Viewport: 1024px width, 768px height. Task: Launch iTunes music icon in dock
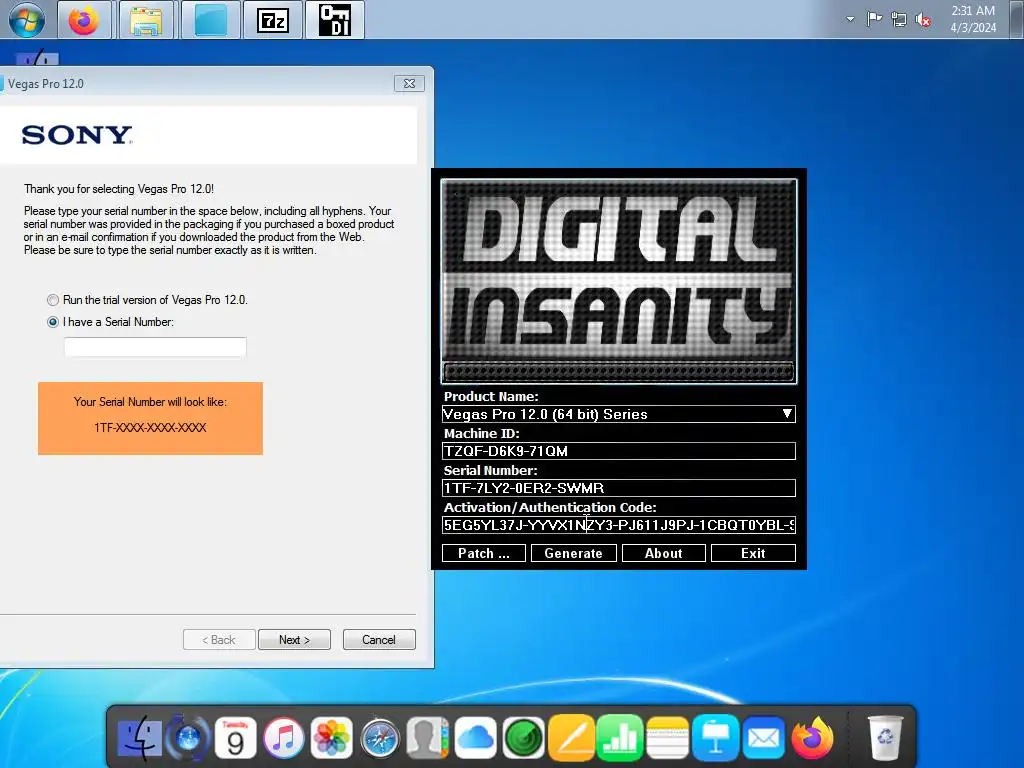click(283, 738)
